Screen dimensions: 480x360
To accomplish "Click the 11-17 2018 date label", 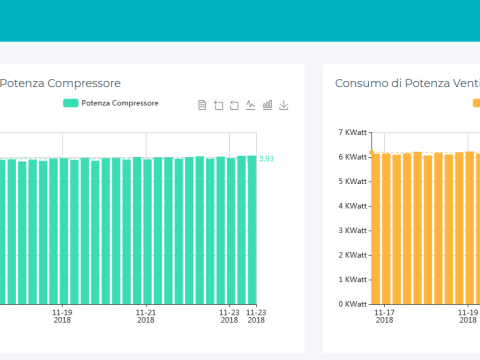I will click(x=384, y=316).
